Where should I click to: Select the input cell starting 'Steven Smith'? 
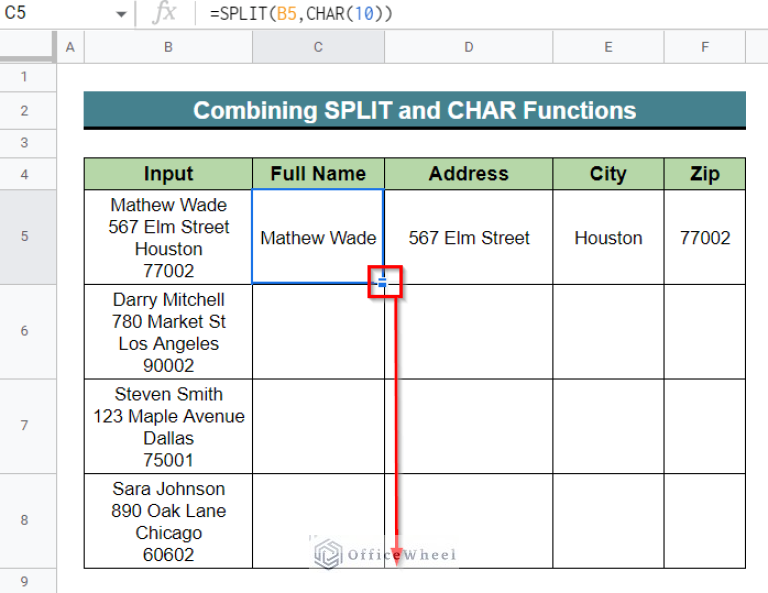(168, 426)
